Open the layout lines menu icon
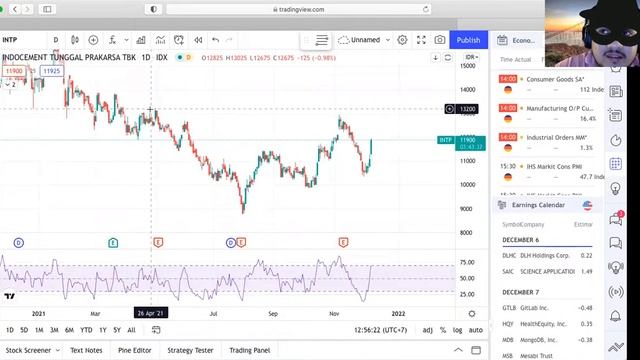This screenshot has height=360, width=640. 322,40
